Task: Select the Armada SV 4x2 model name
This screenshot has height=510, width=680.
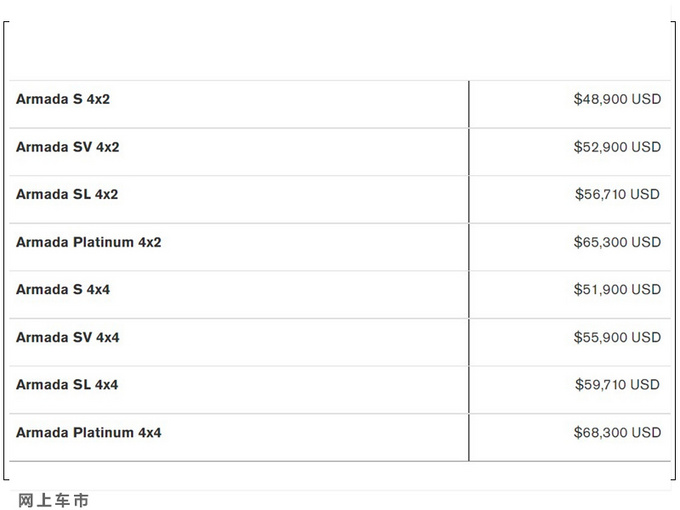Action: [x=67, y=147]
